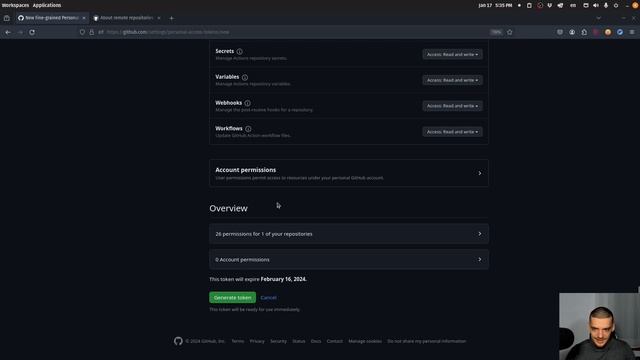The image size is (640, 360).
Task: Click the Generate token button
Action: pos(233,298)
